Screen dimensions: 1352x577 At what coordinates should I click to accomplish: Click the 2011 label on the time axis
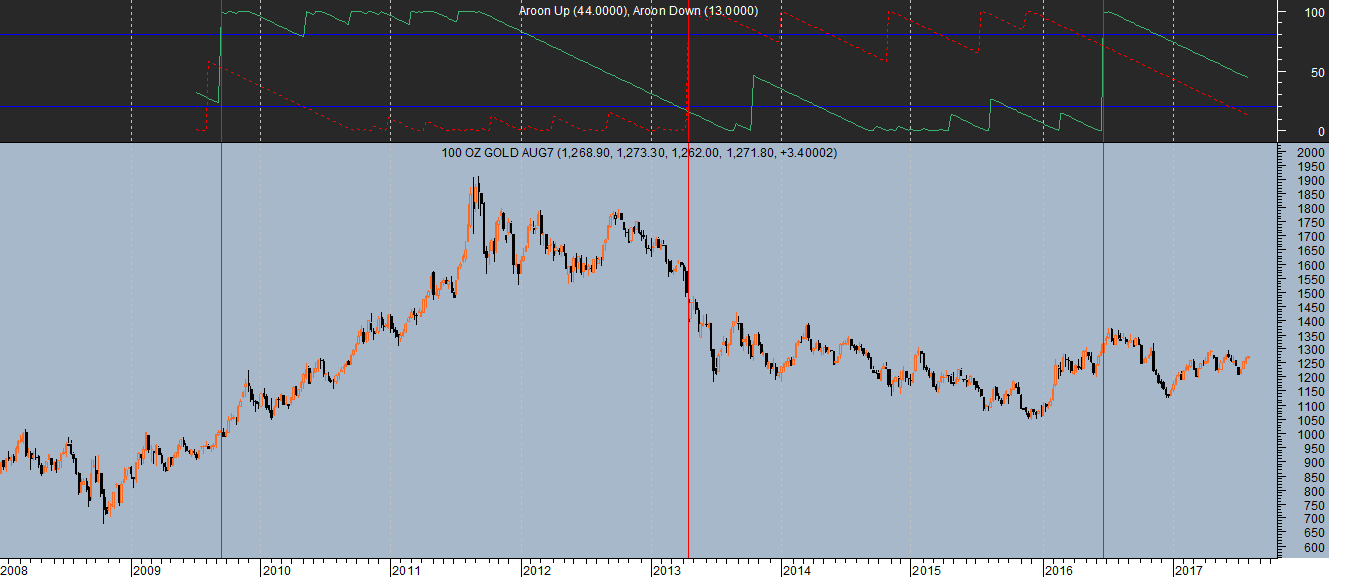coord(406,569)
